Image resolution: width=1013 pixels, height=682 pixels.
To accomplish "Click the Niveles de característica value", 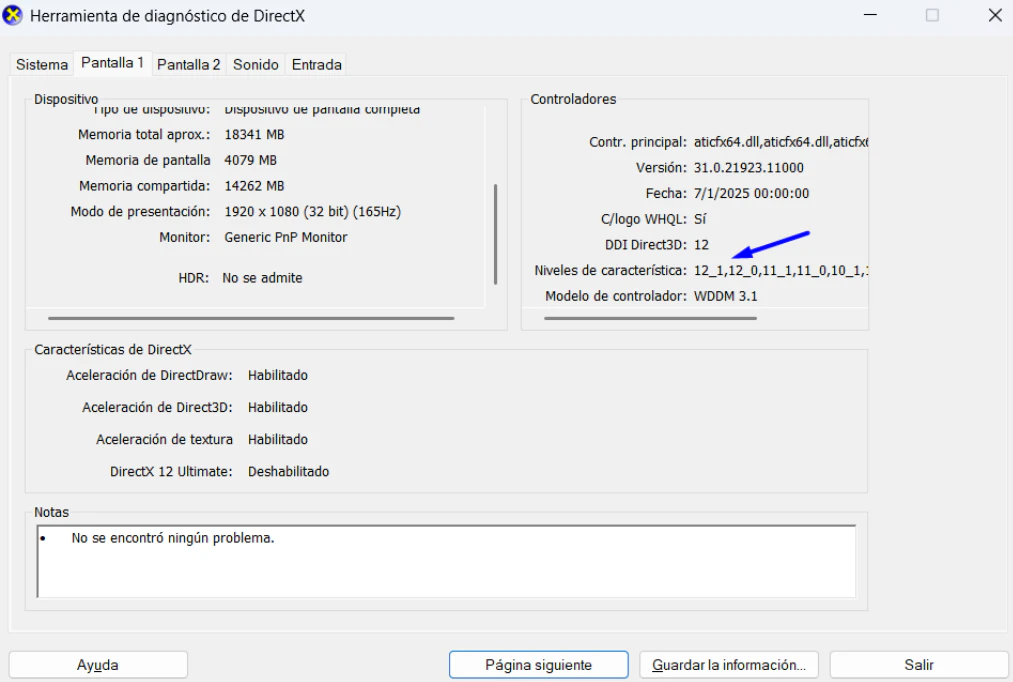I will pos(780,271).
